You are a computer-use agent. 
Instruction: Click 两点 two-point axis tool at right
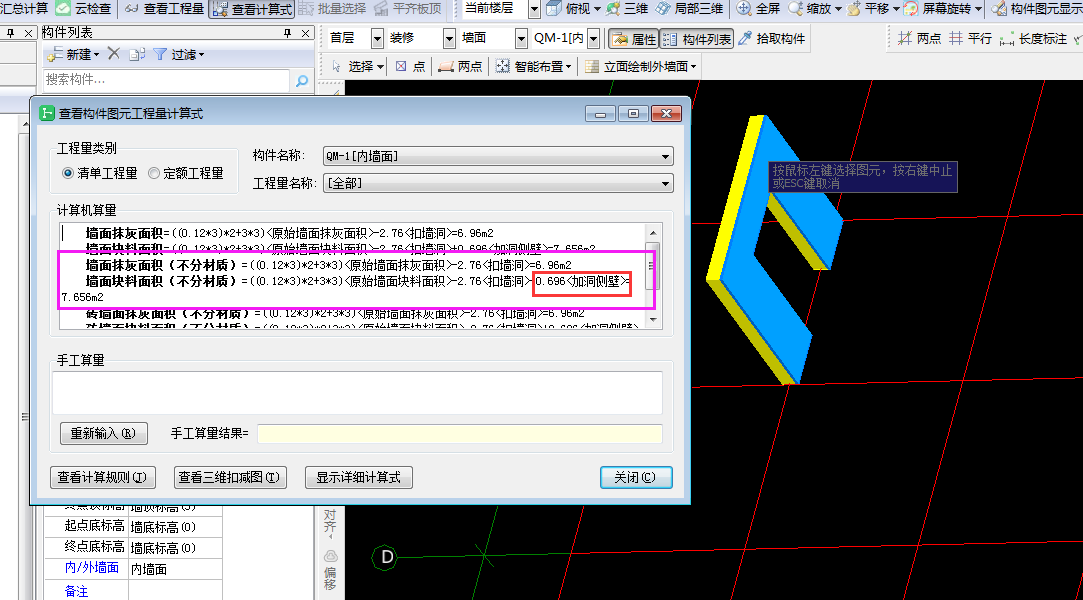pos(919,39)
